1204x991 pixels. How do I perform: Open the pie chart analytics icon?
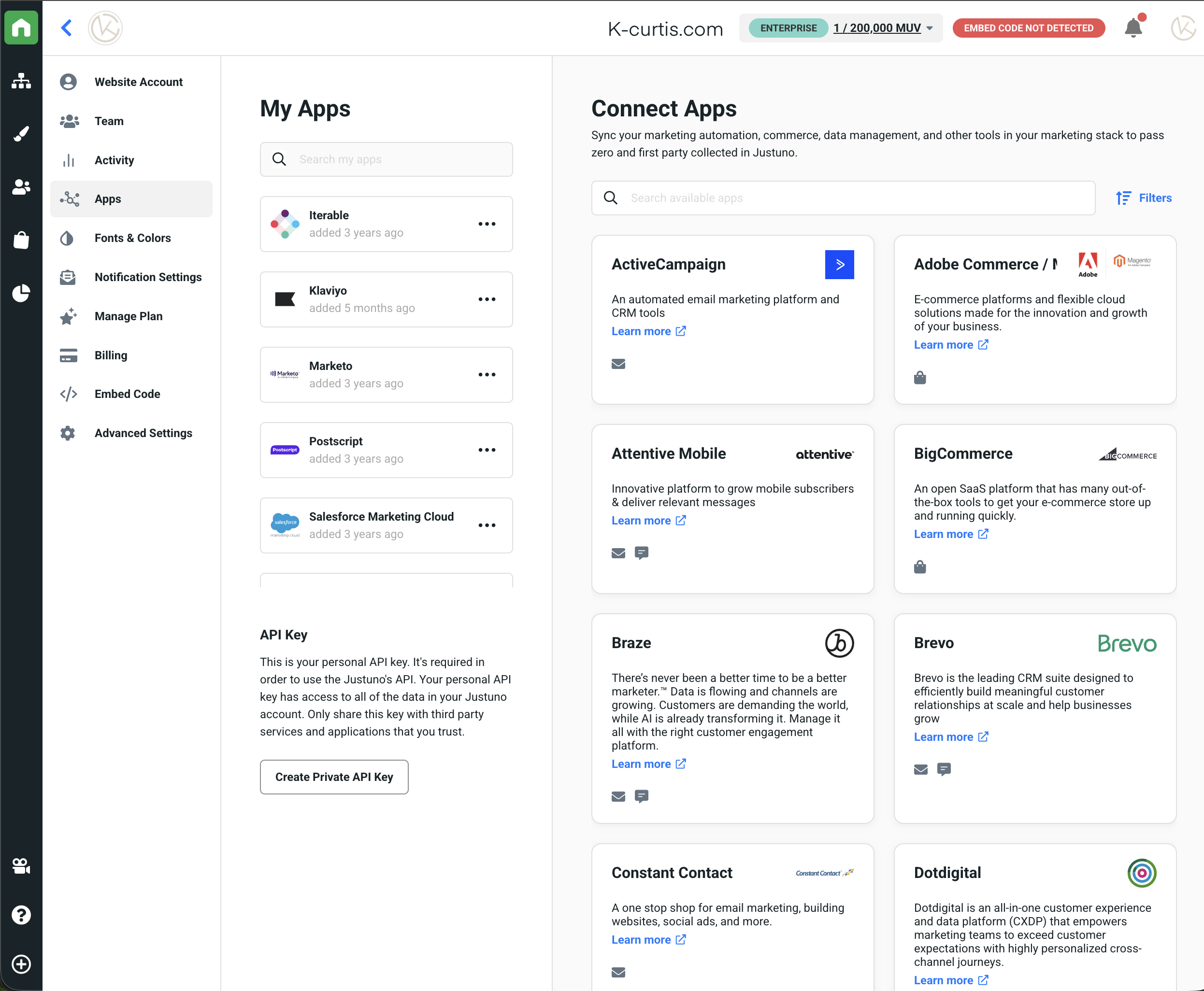coord(21,293)
